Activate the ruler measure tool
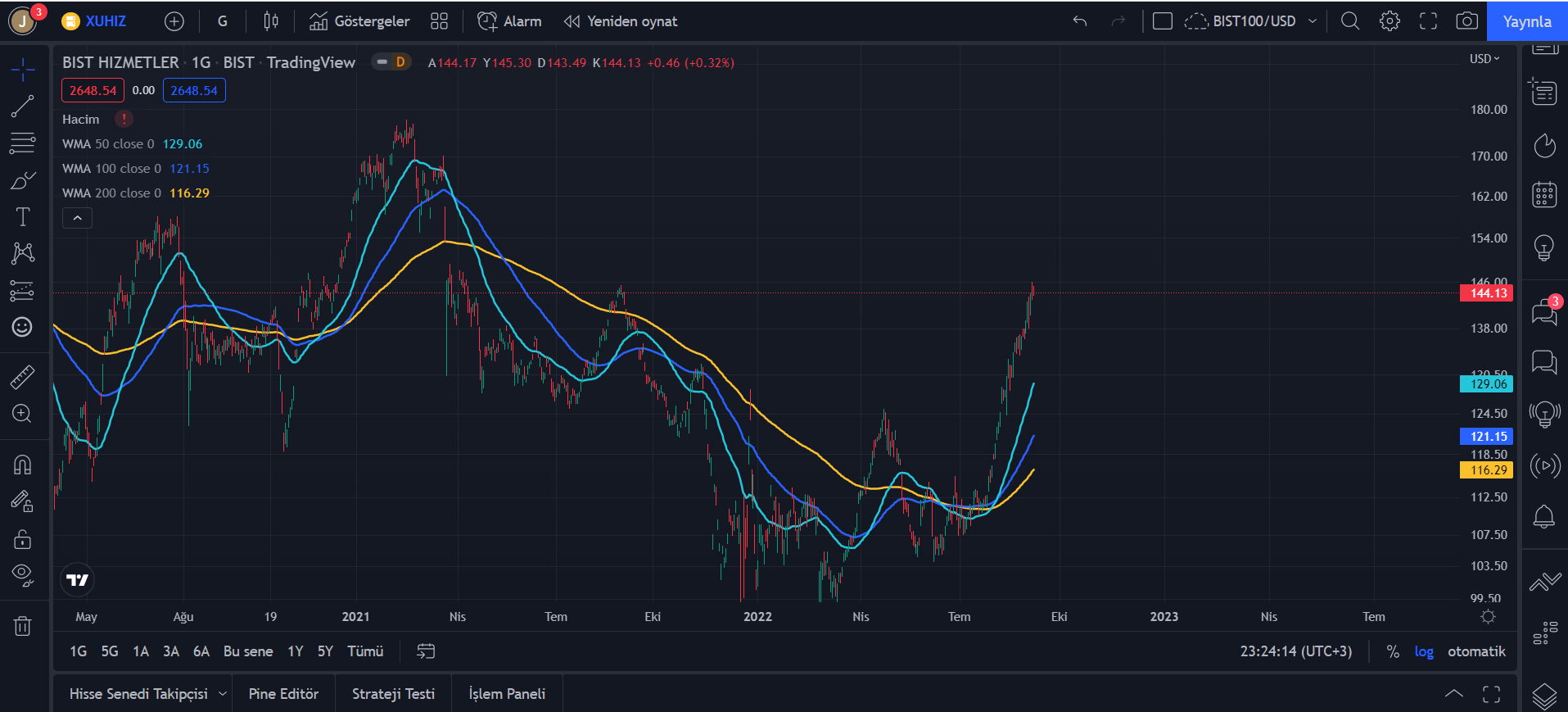This screenshot has height=712, width=1568. pos(22,377)
